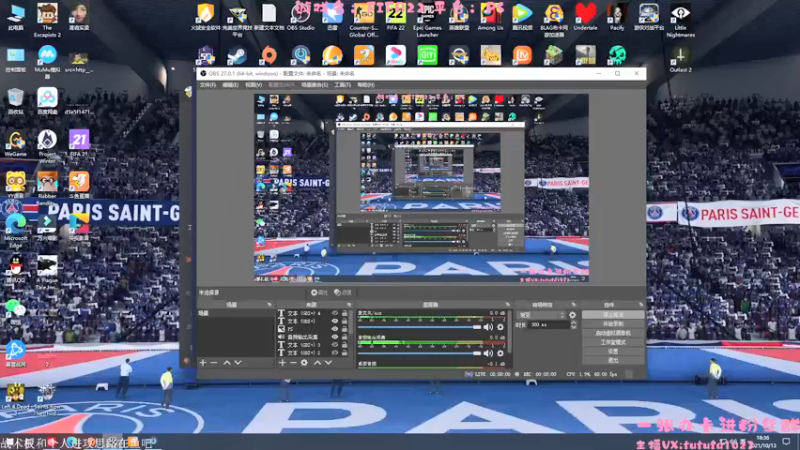
Task: Open the 帮助(H) menu in OBS
Action: click(x=366, y=85)
